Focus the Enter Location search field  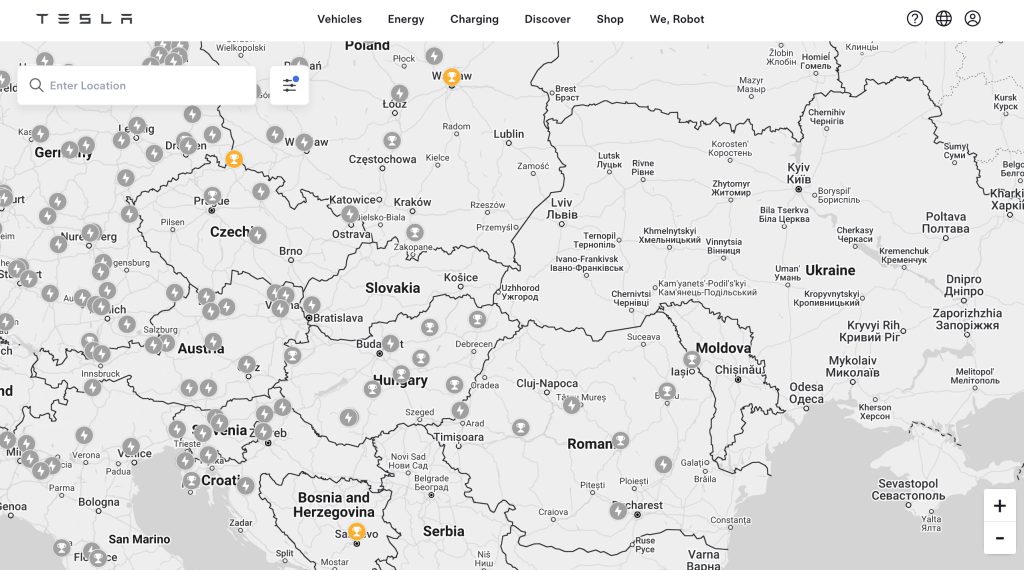[x=136, y=86]
